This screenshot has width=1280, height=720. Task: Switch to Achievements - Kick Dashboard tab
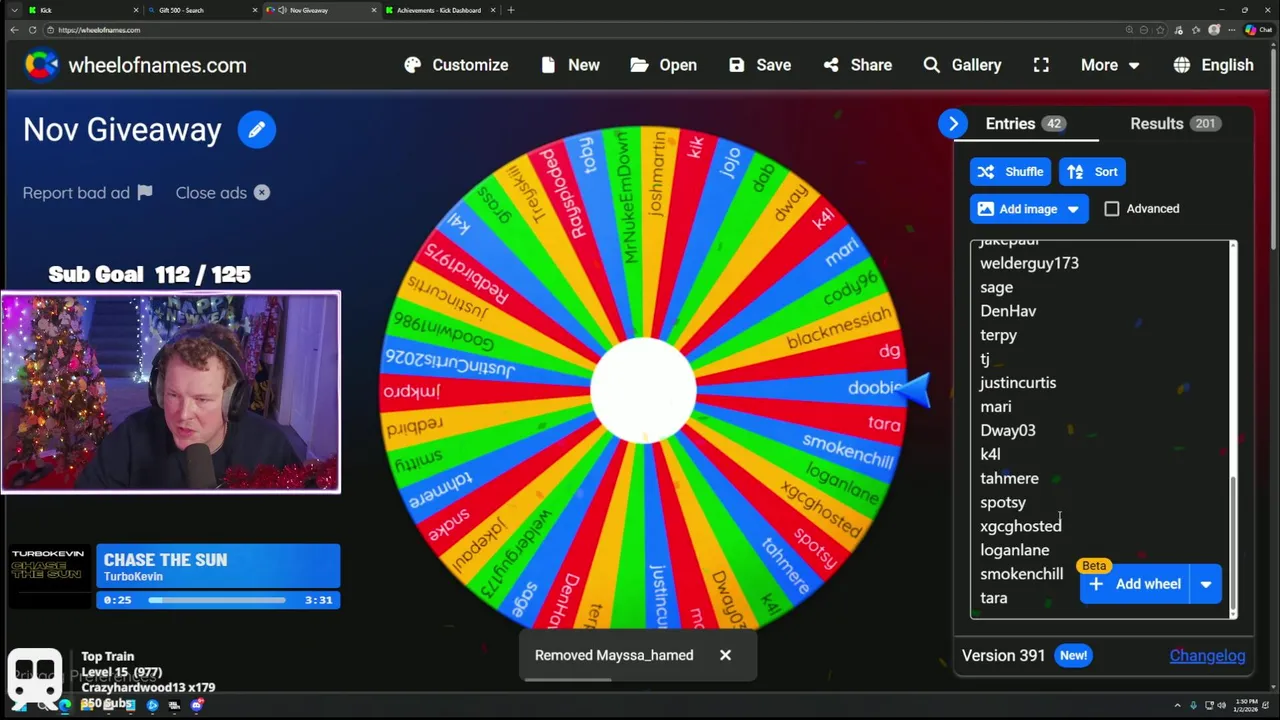click(x=439, y=10)
